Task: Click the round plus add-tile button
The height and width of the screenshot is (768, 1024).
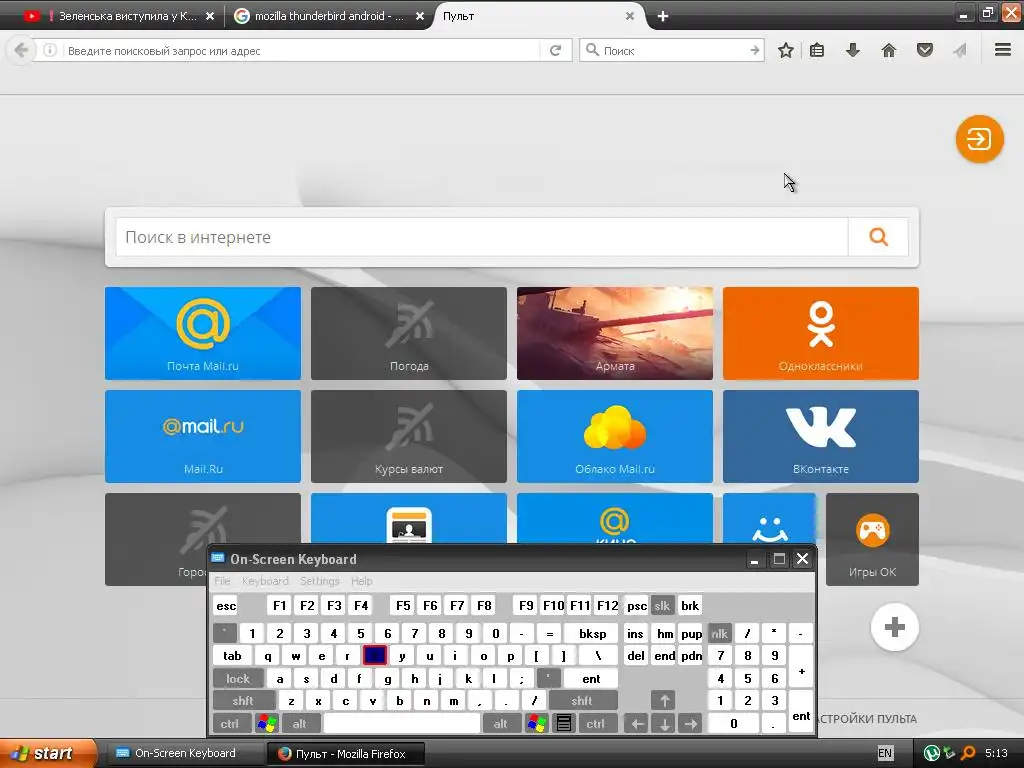Action: point(894,627)
